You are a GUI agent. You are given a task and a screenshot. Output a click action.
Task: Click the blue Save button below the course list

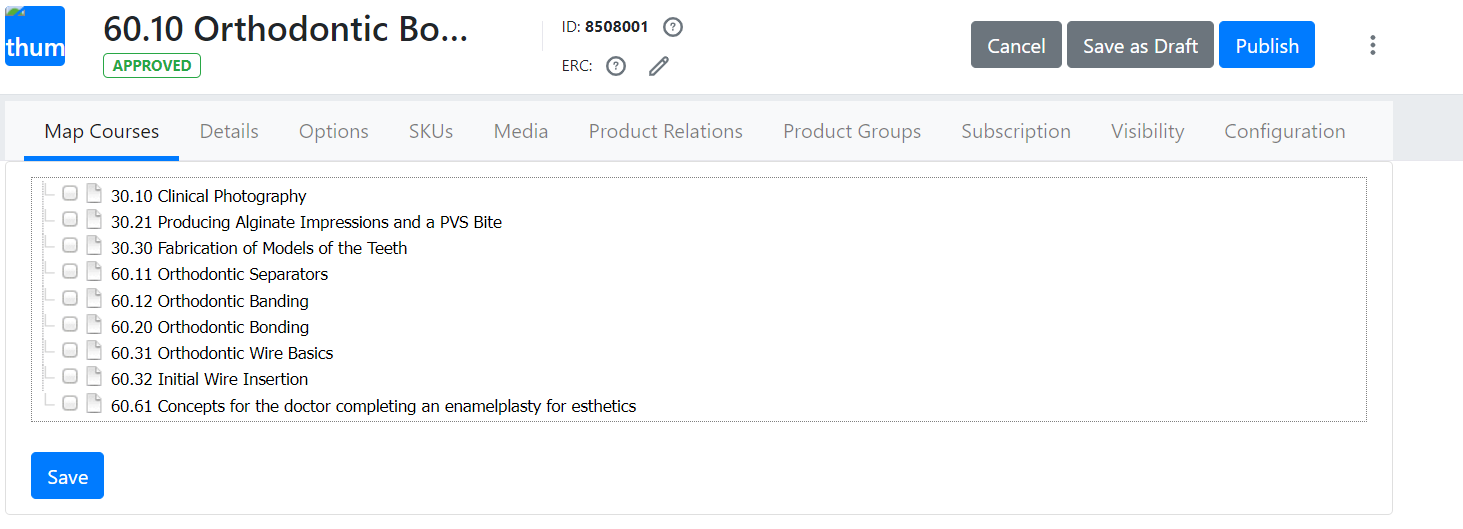pos(67,476)
